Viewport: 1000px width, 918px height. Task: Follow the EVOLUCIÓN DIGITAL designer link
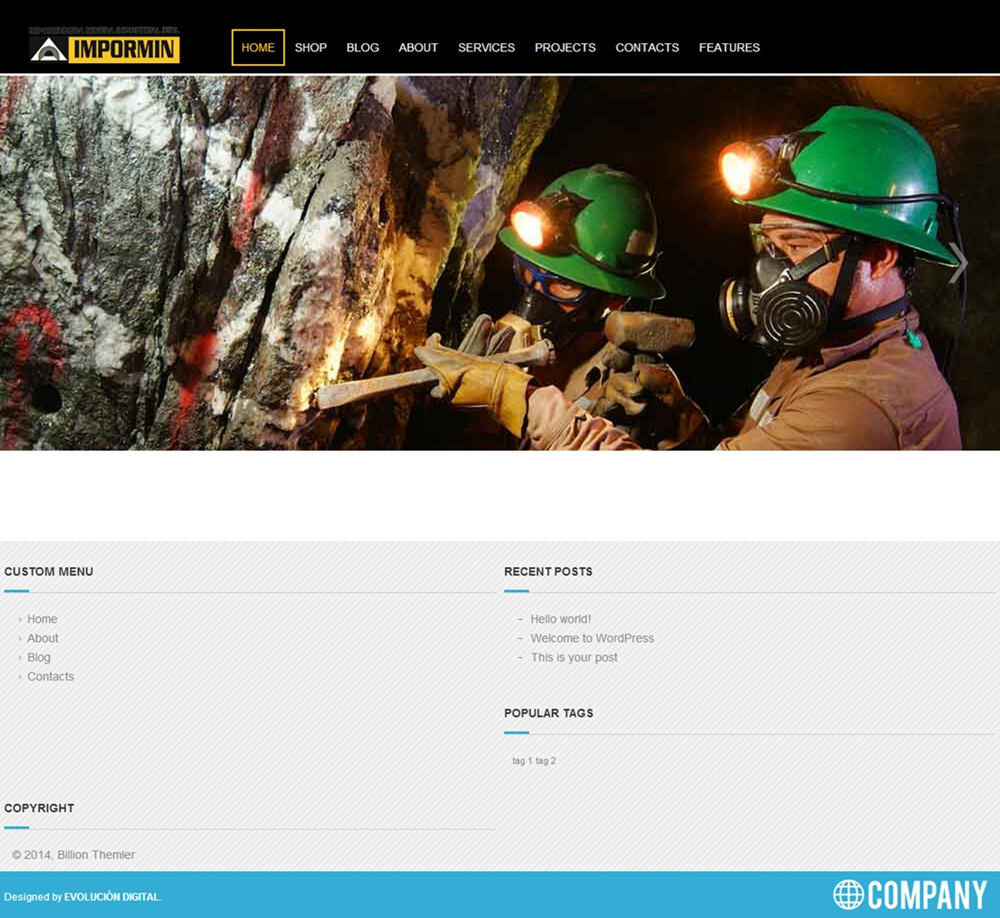coord(111,897)
